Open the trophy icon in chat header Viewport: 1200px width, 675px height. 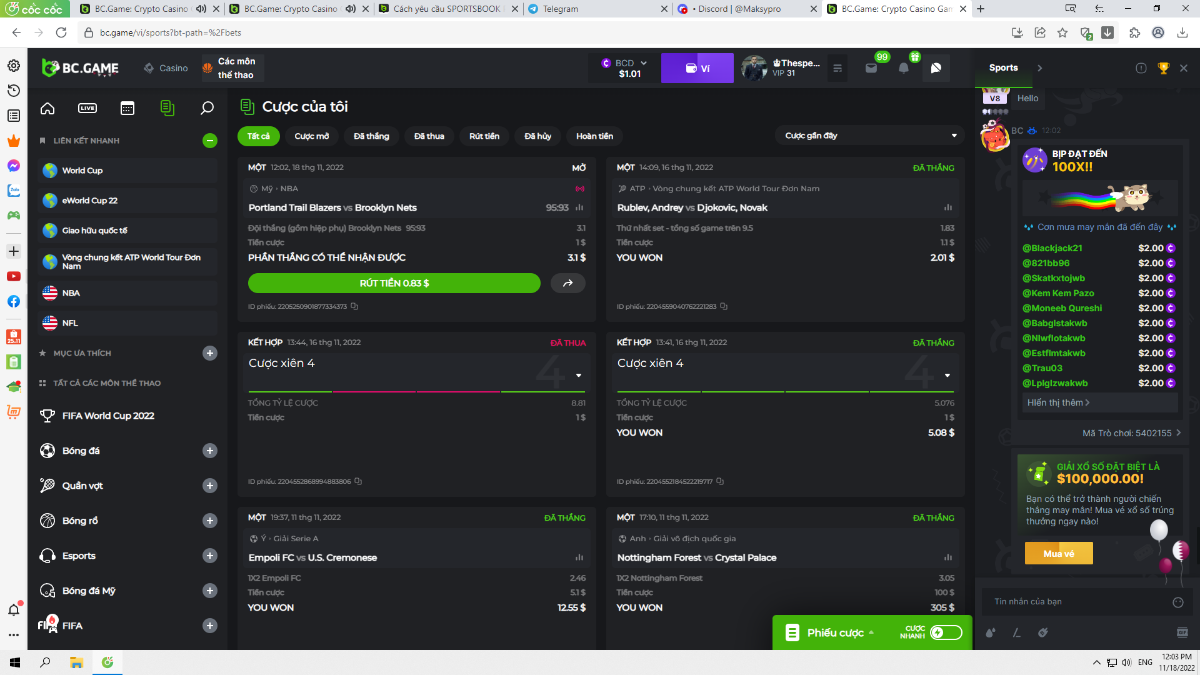[x=1163, y=68]
